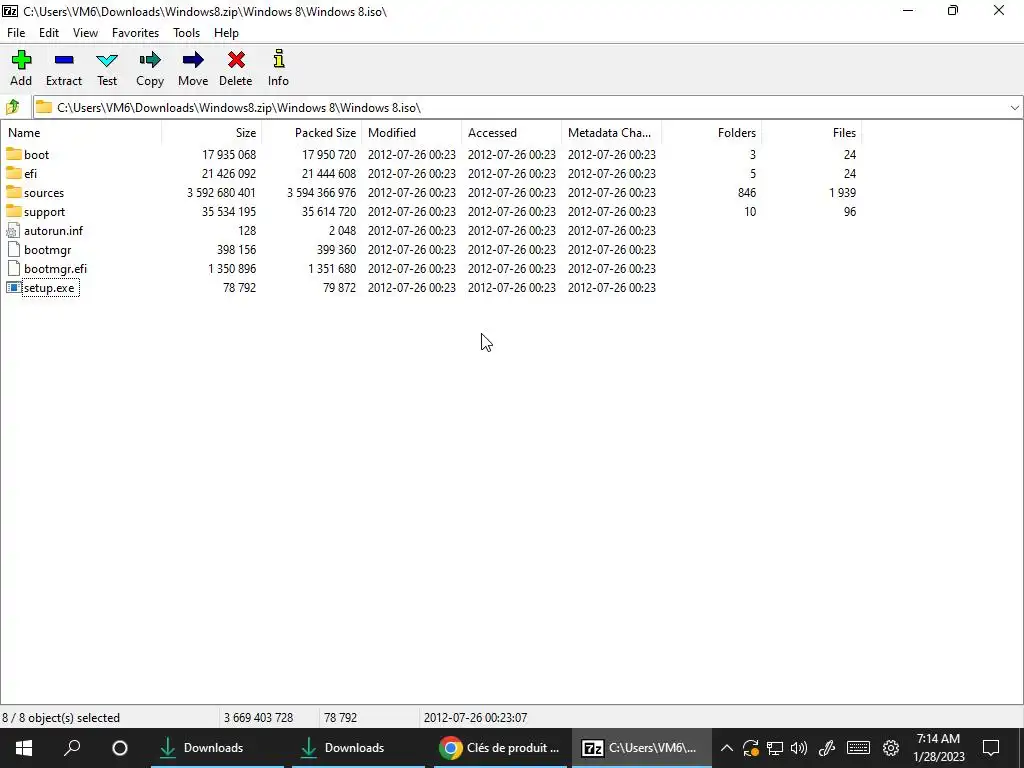Viewport: 1024px width, 768px height.
Task: Sort by the Size column header
Action: 212,133
